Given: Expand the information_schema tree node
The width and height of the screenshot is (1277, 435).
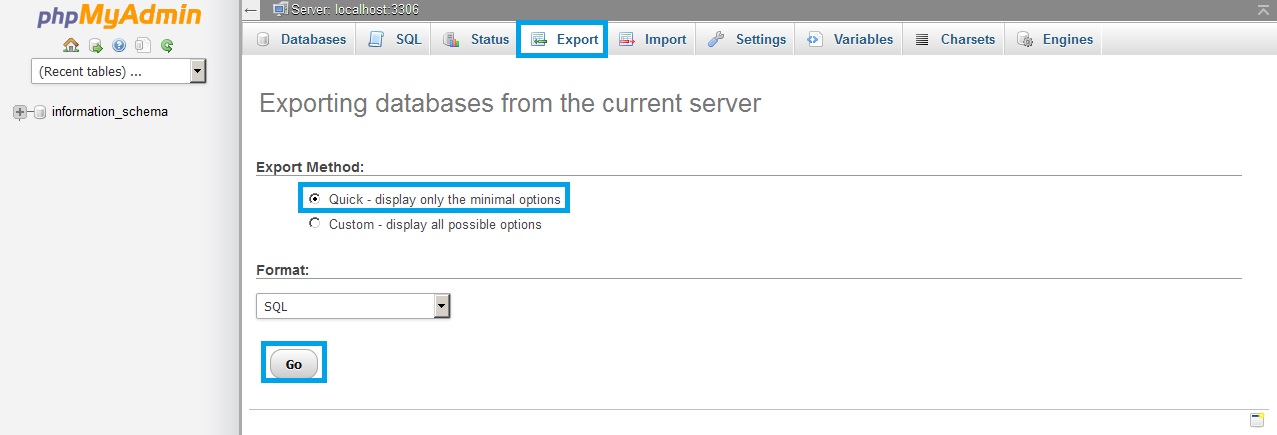Looking at the screenshot, I should pos(19,112).
